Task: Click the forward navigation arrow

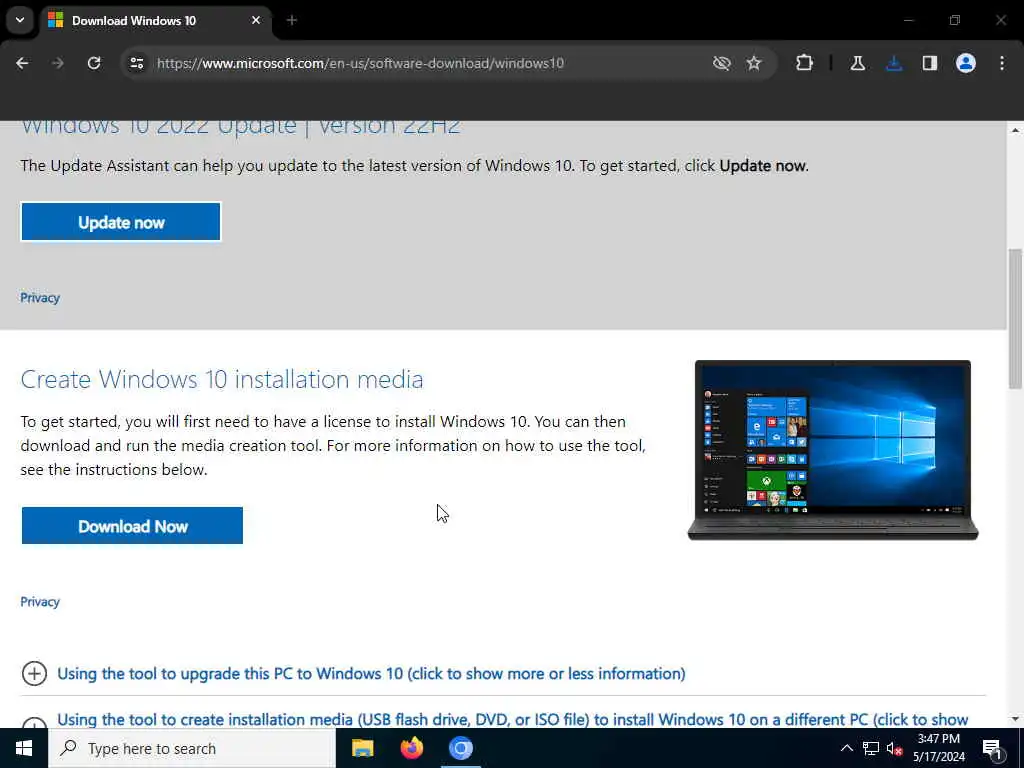Action: 58,63
